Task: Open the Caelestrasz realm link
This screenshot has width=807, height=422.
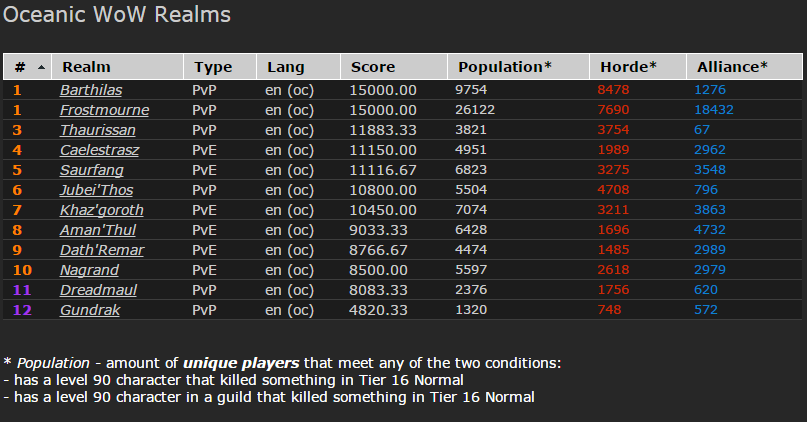Action: [x=99, y=150]
